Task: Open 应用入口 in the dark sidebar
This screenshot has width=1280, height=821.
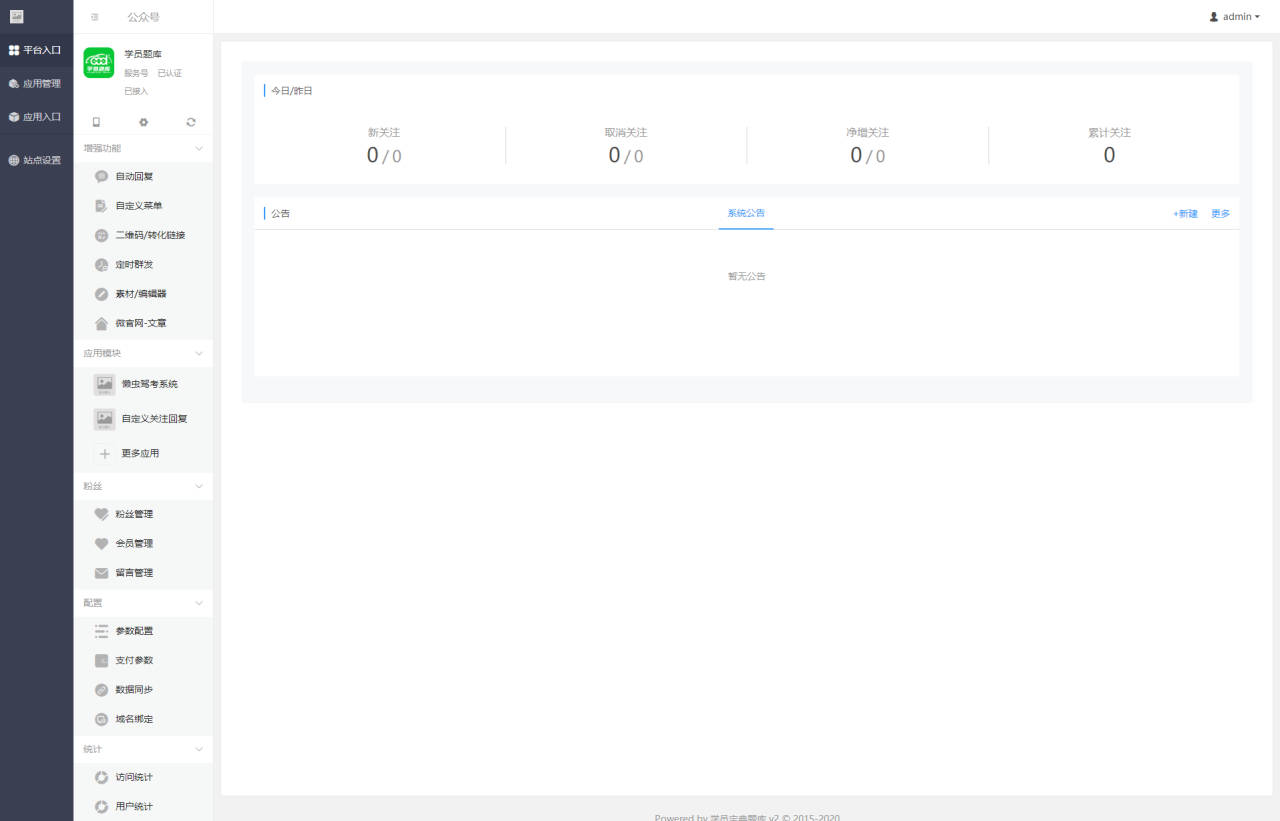Action: click(36, 117)
